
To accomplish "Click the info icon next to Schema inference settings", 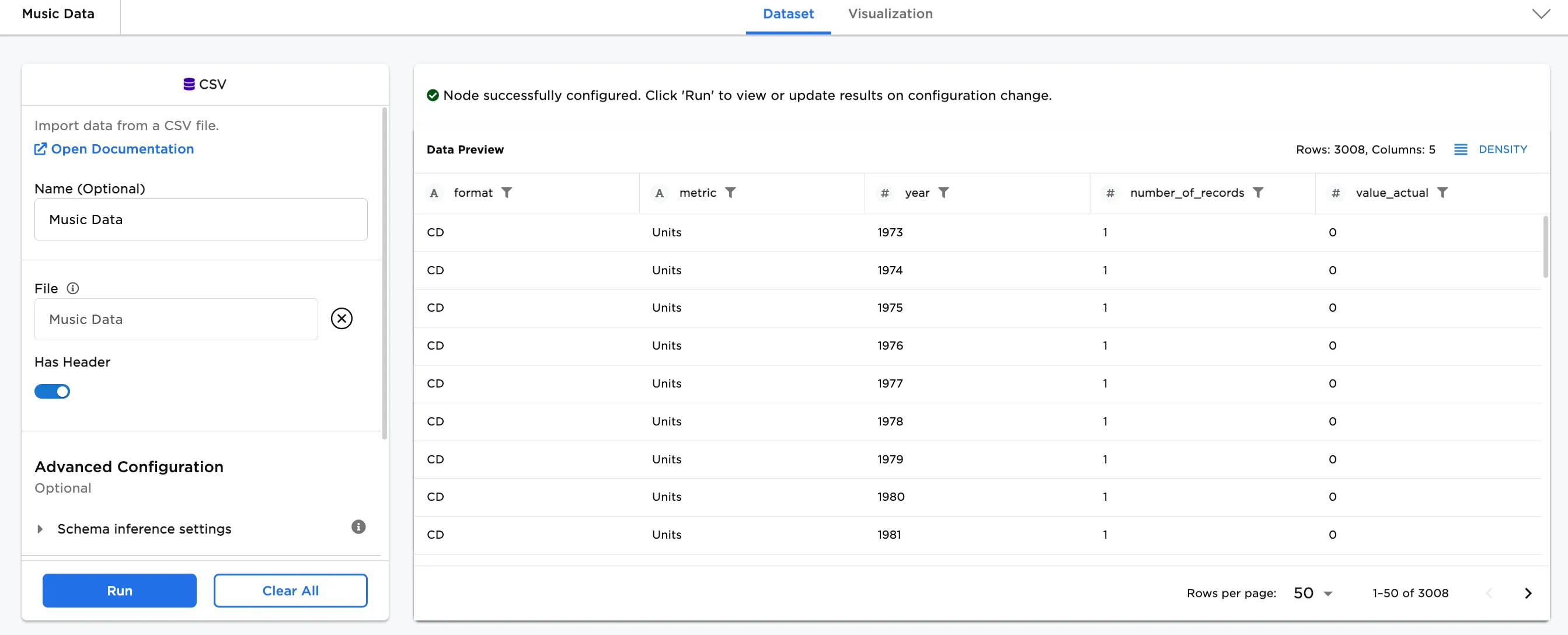I will coord(358,527).
